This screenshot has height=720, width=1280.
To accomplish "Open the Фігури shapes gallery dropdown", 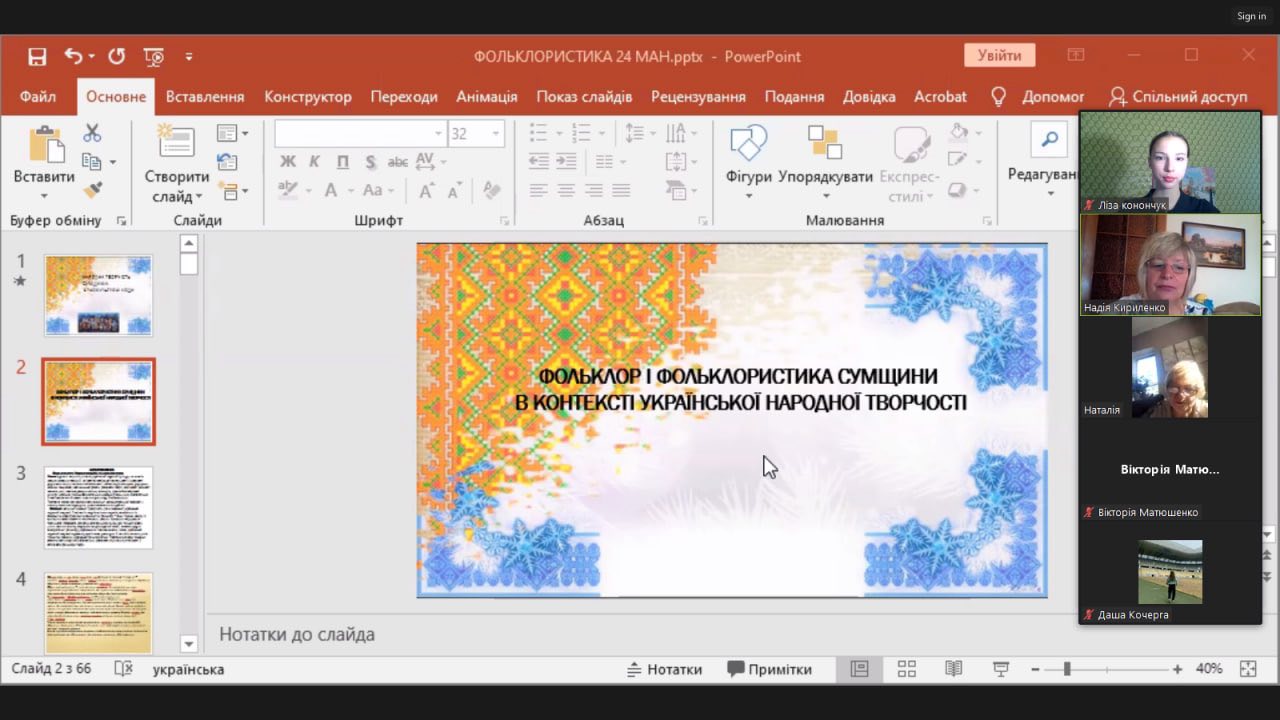I will [x=748, y=196].
